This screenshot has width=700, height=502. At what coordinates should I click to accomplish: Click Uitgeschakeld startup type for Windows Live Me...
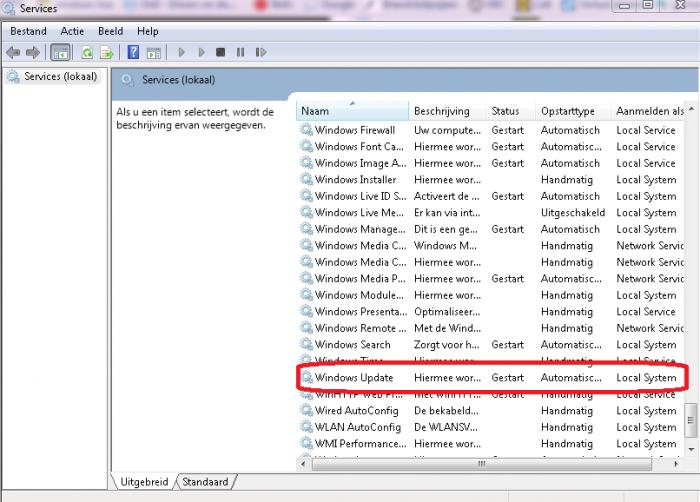[573, 213]
